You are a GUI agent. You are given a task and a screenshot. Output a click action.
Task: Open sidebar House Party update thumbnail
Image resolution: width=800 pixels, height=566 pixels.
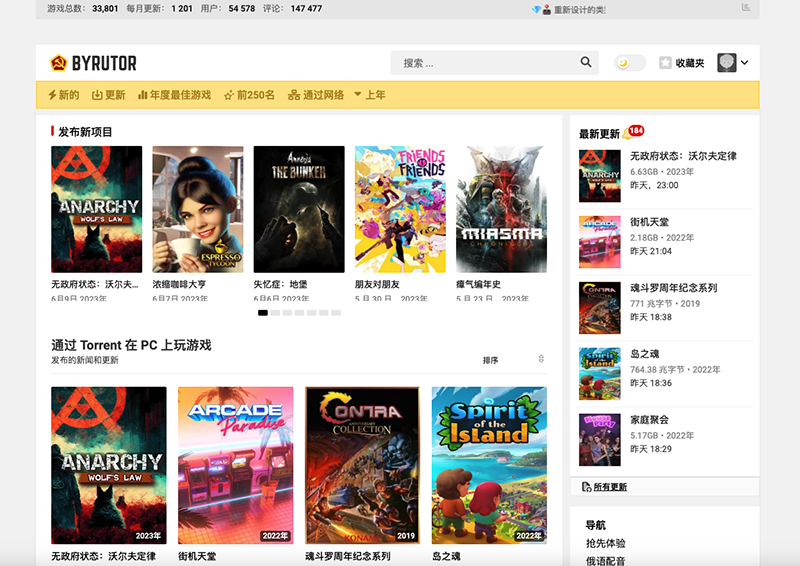coord(600,439)
